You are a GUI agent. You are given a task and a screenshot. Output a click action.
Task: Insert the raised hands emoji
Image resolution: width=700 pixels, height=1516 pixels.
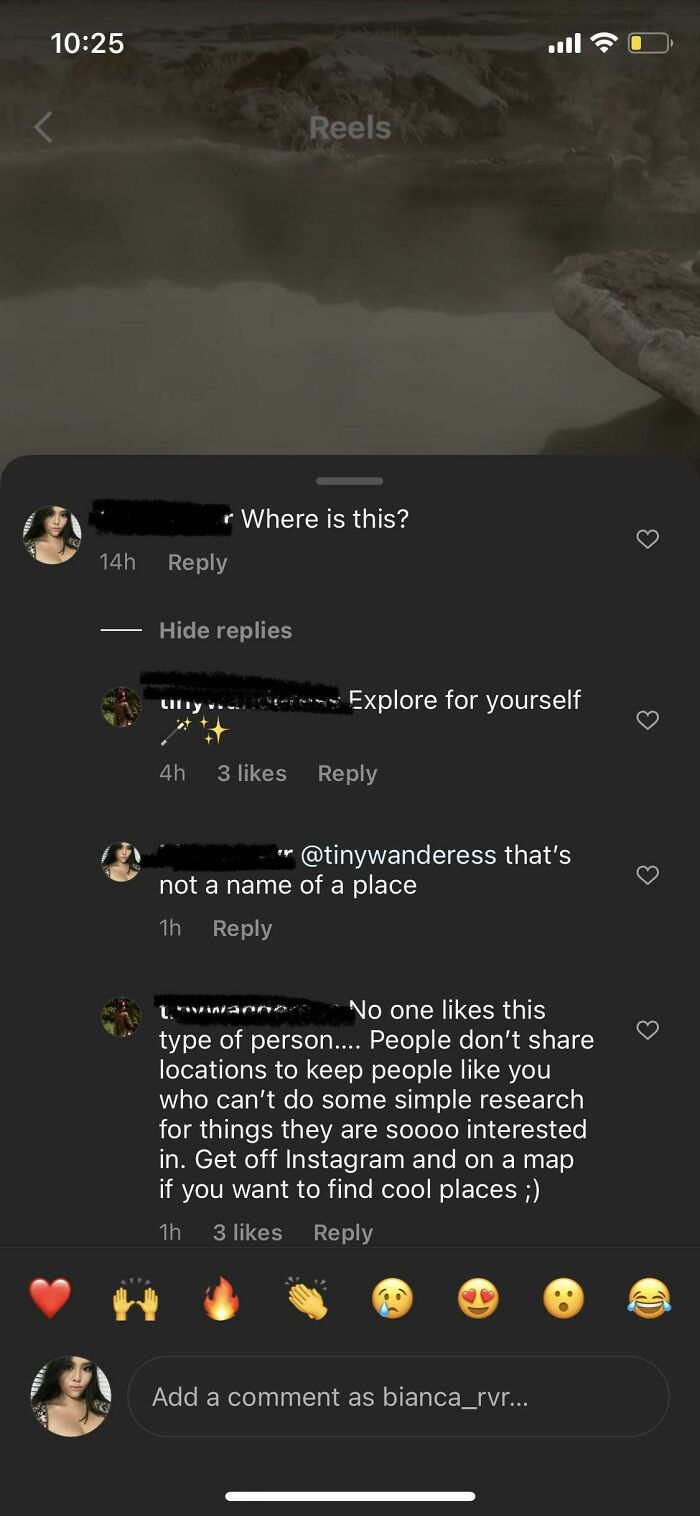pyautogui.click(x=135, y=1299)
